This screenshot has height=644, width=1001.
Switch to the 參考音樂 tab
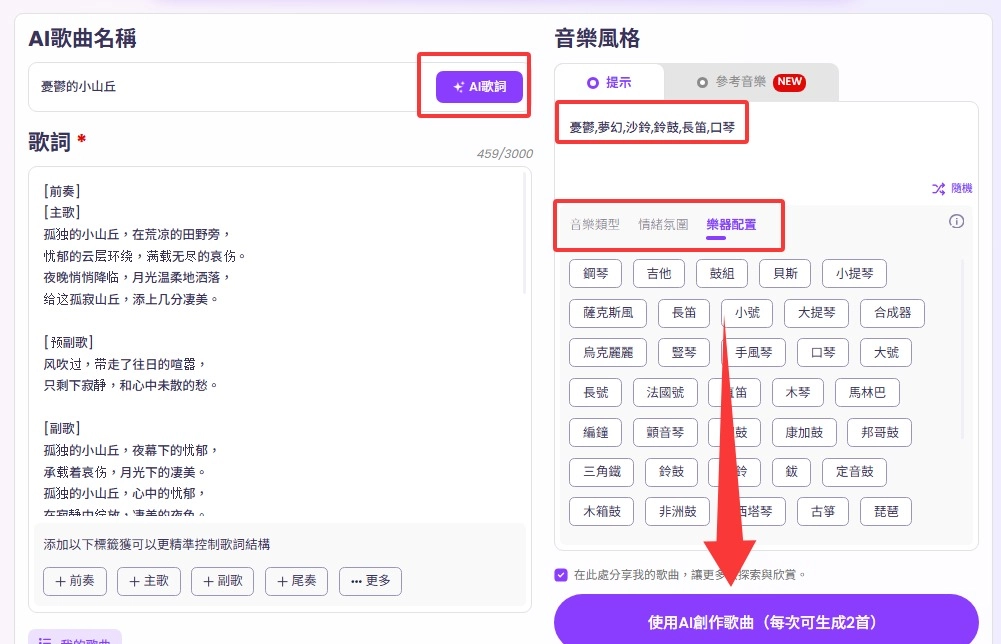click(x=738, y=83)
